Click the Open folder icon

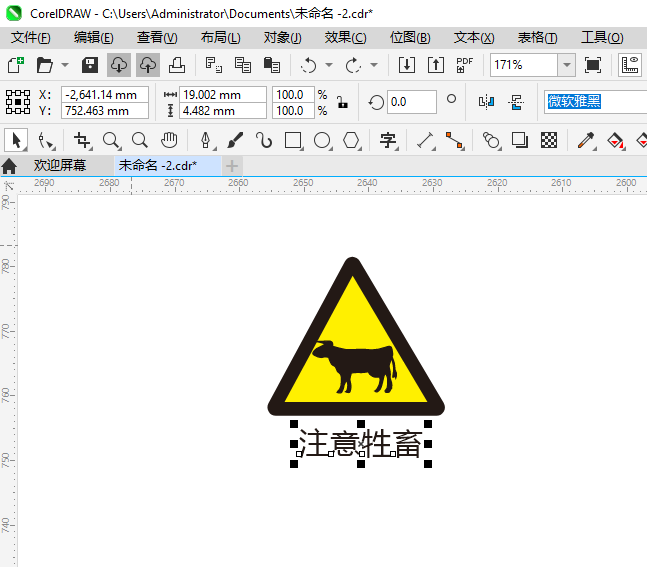(45, 65)
